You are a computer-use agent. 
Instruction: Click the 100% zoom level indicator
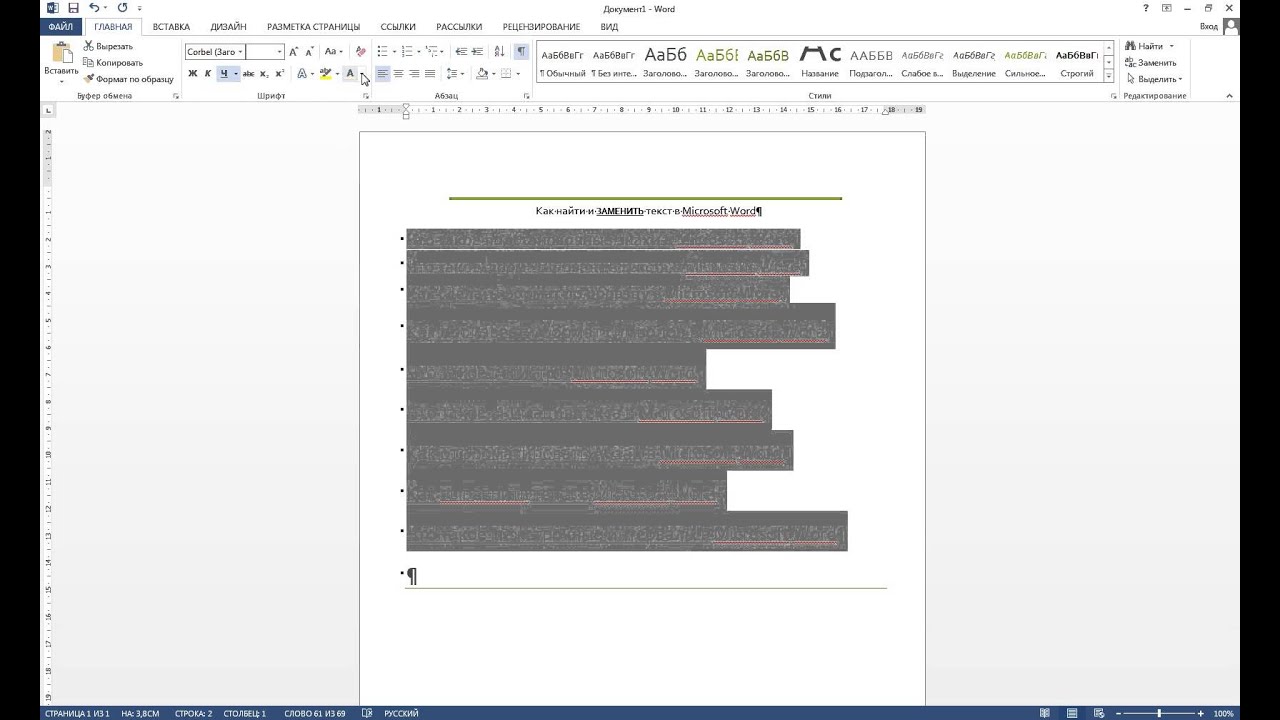coord(1223,714)
